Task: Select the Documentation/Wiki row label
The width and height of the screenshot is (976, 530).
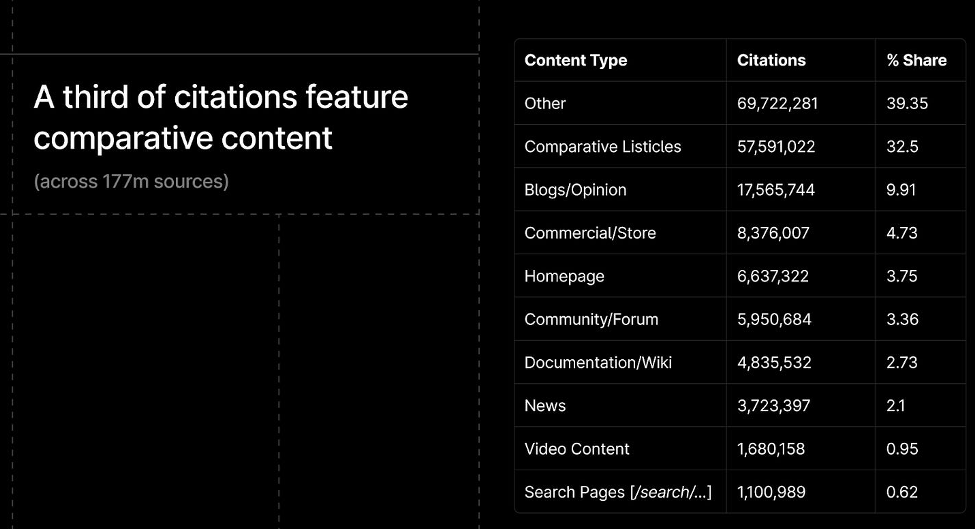Action: (x=598, y=362)
